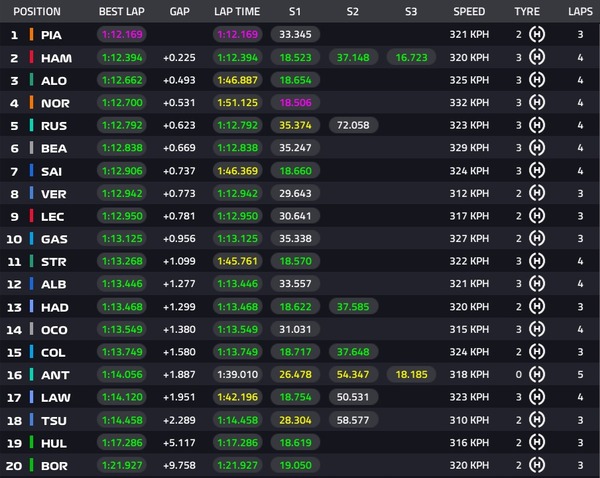600x478 pixels.
Task: Click the purple 1:12.169 best lap time
Action: pyautogui.click(x=123, y=36)
